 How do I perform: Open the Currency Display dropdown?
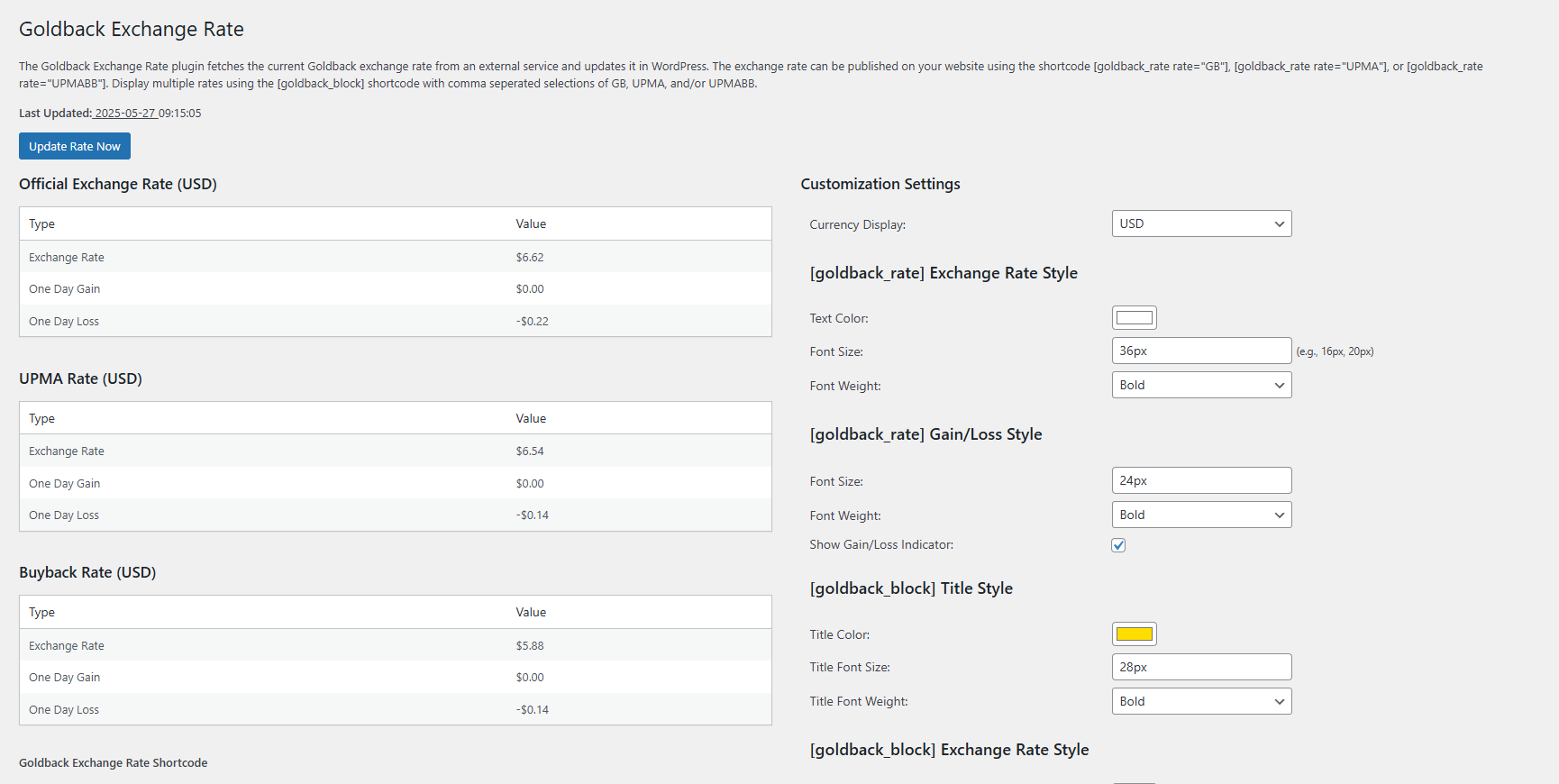tap(1200, 223)
